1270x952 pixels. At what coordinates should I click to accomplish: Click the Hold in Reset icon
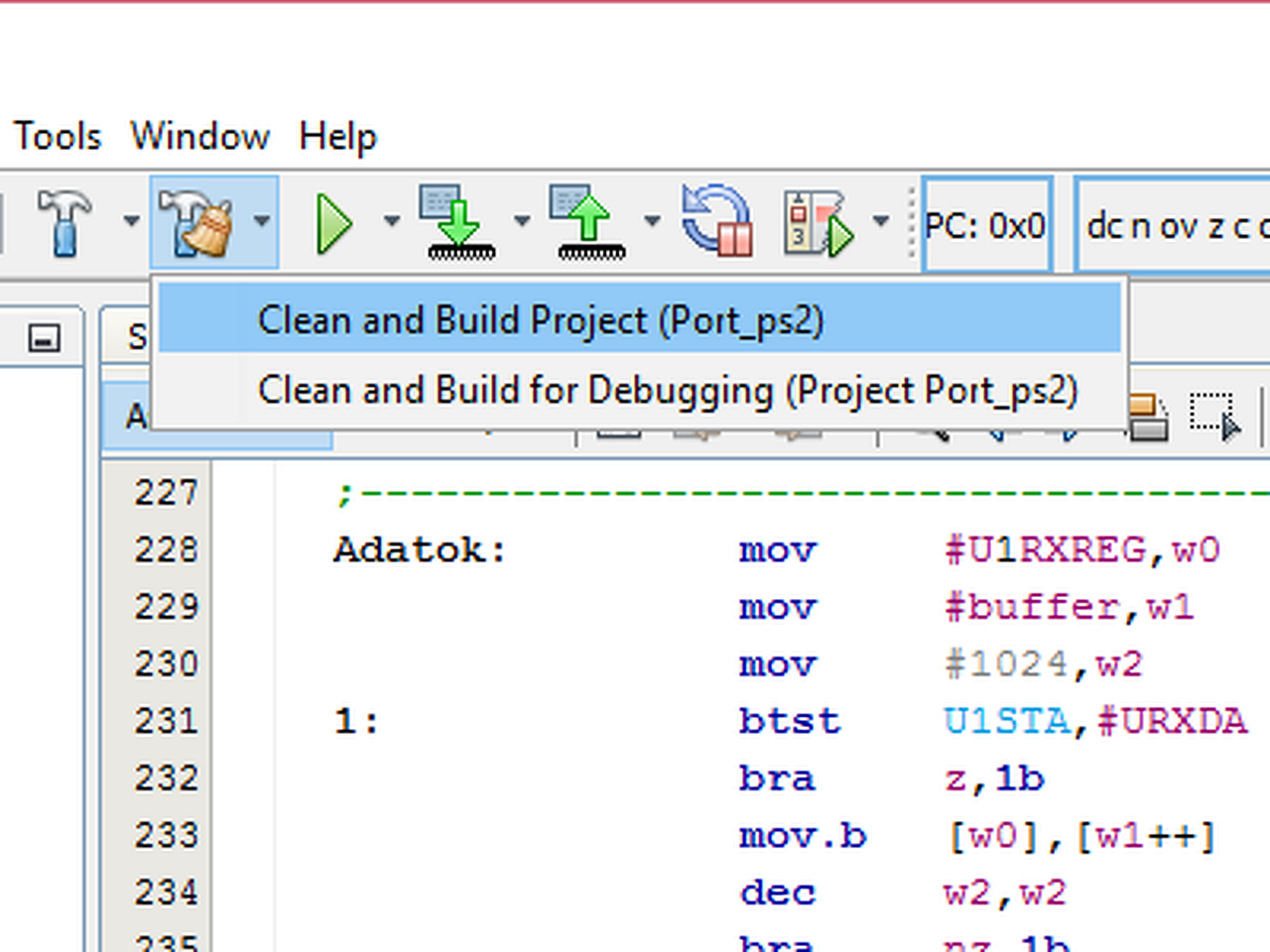click(x=717, y=220)
